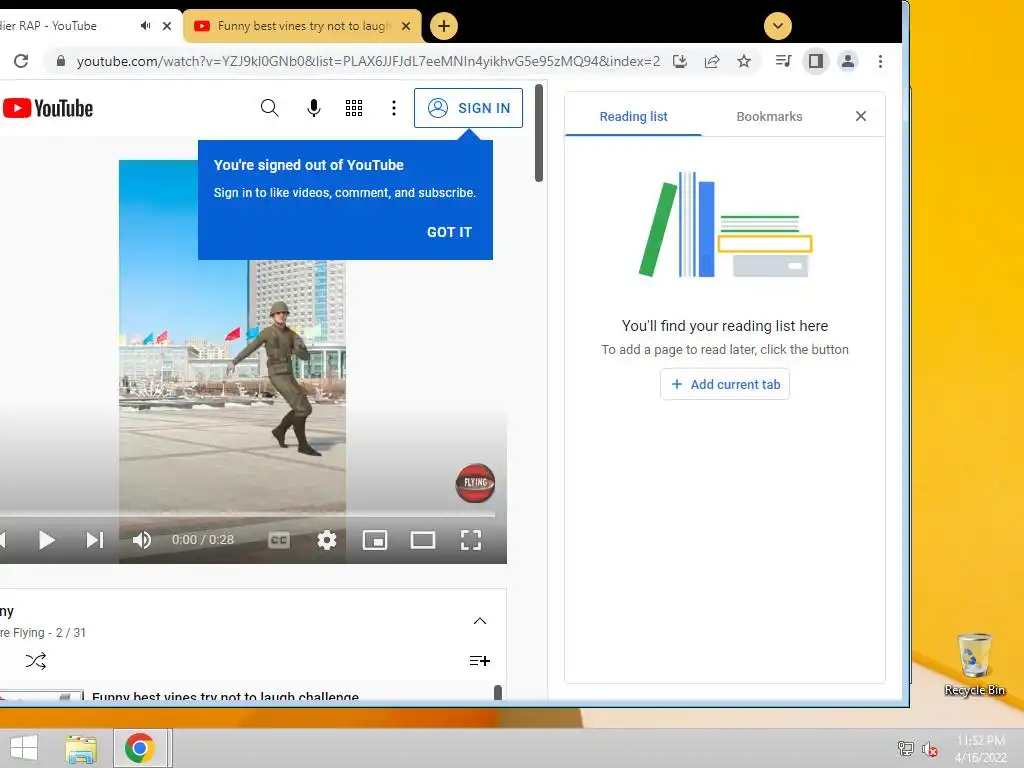Mute the audio icon on RAP tab

pyautogui.click(x=145, y=25)
